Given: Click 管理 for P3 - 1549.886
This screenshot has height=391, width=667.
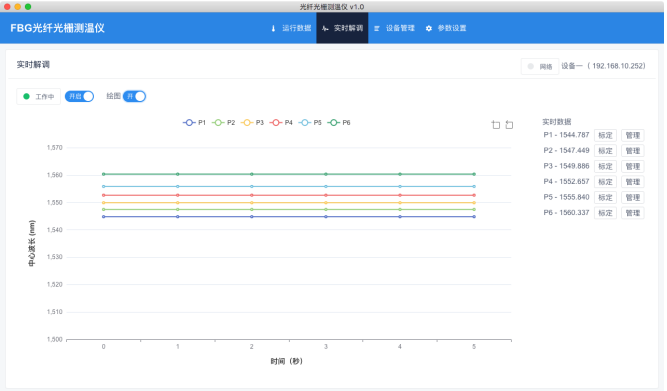Looking at the screenshot, I should [633, 166].
